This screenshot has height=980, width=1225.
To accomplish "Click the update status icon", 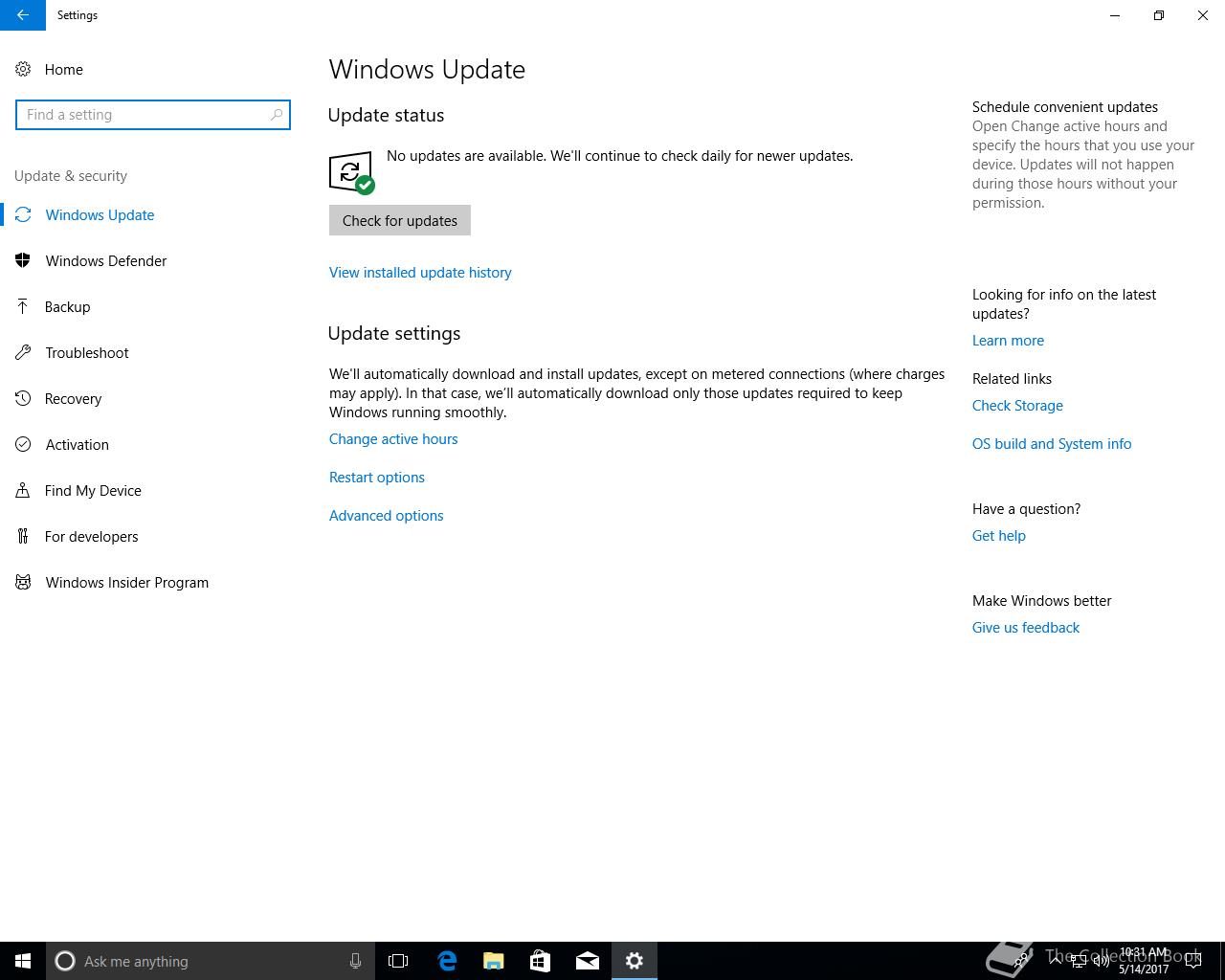I will 351,172.
